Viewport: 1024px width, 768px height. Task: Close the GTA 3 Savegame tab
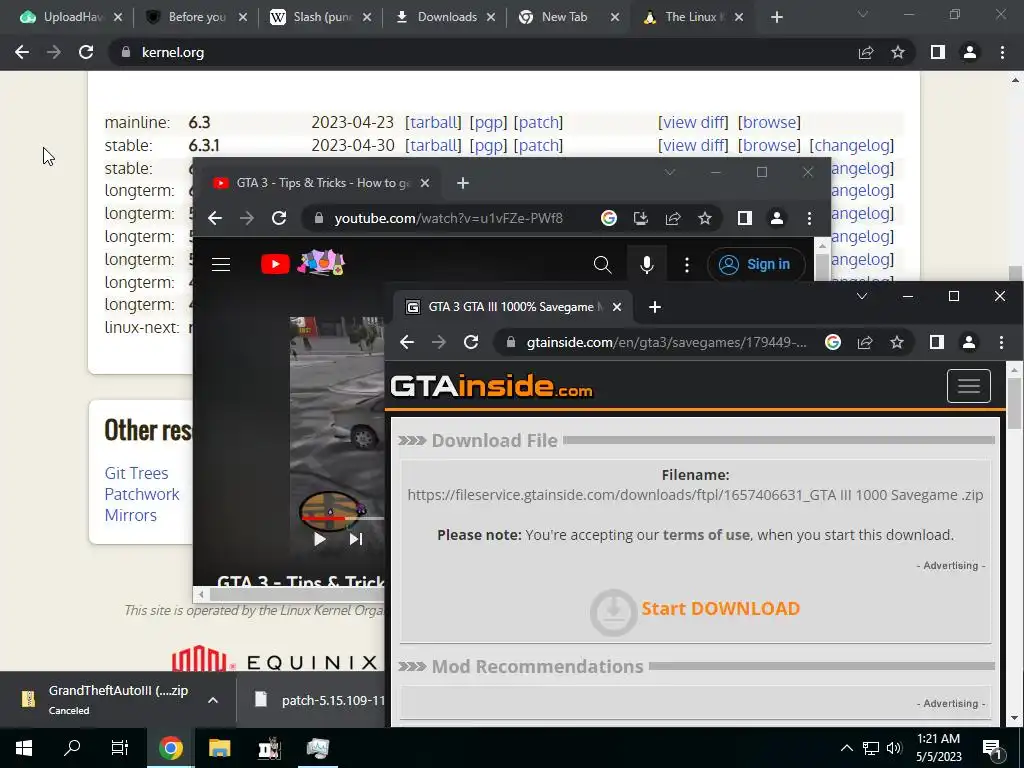coord(616,307)
